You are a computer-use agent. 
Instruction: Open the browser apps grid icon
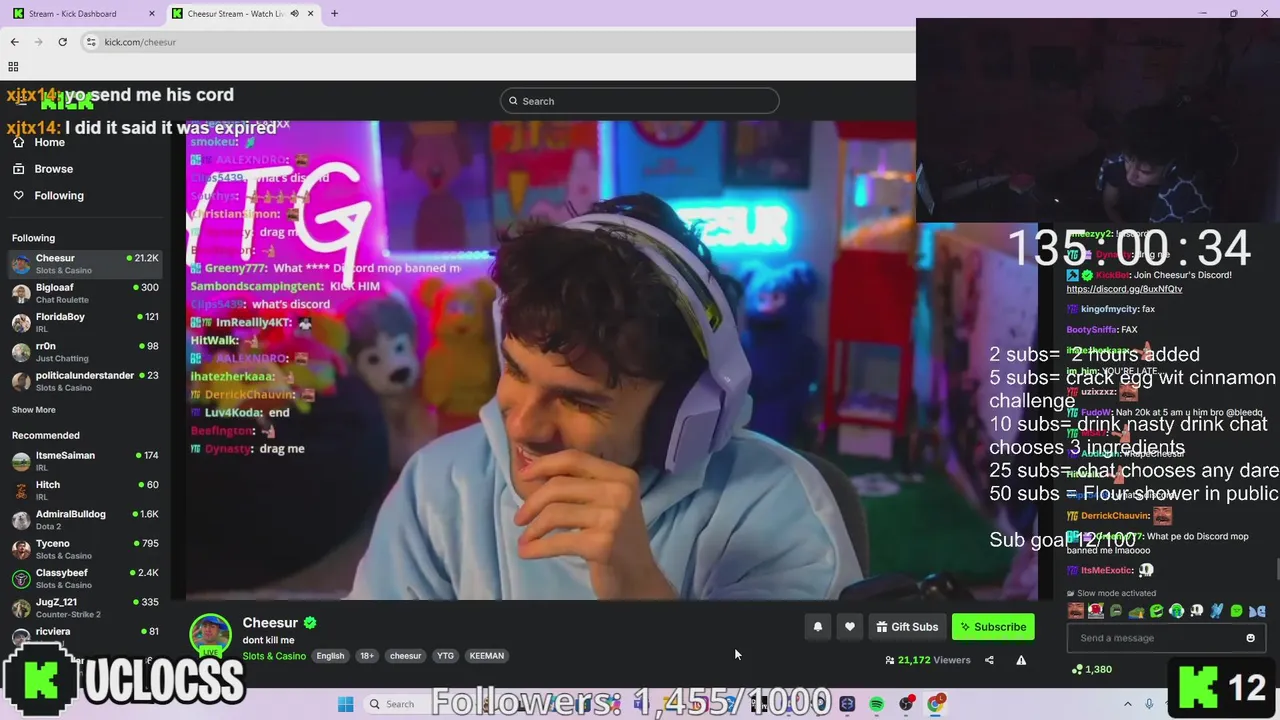point(13,67)
